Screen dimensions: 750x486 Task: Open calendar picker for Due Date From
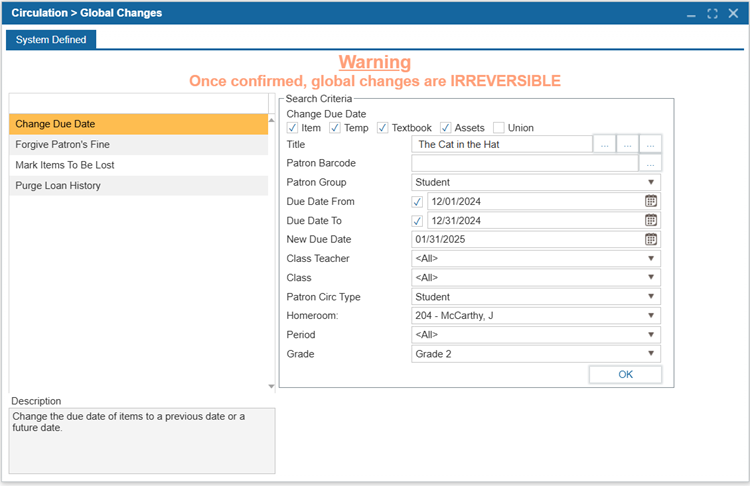click(x=651, y=201)
